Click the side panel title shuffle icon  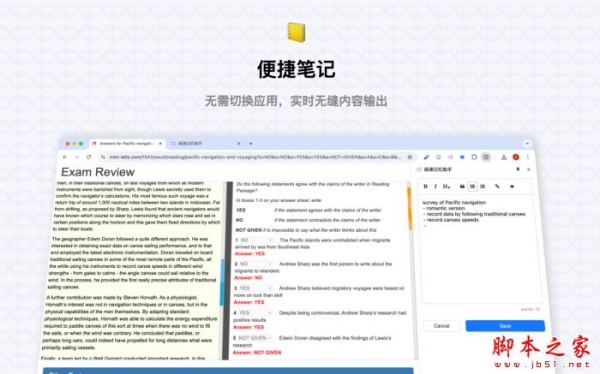pyautogui.click(x=419, y=169)
